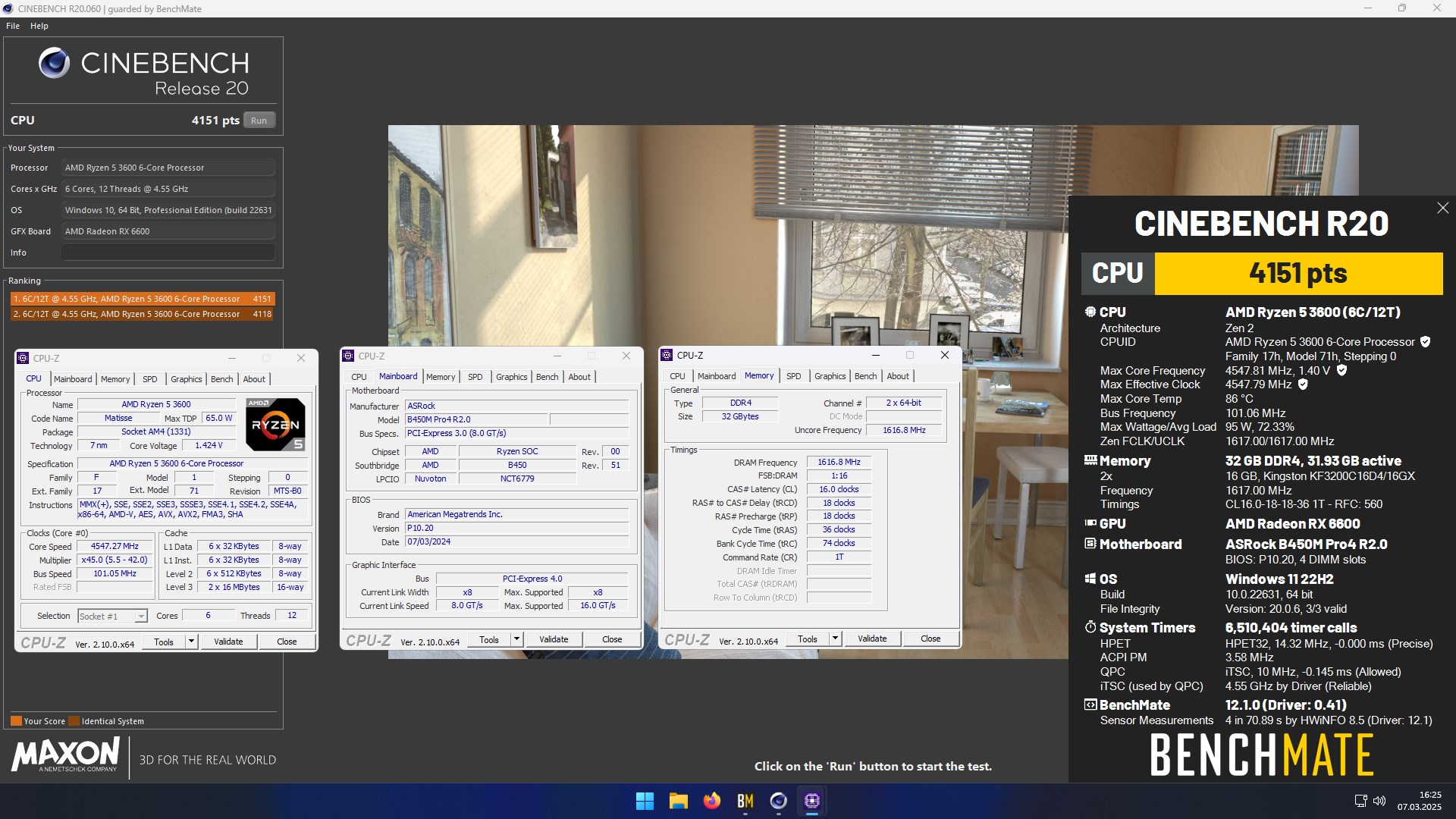Click the Processor field in Your System

(x=168, y=168)
